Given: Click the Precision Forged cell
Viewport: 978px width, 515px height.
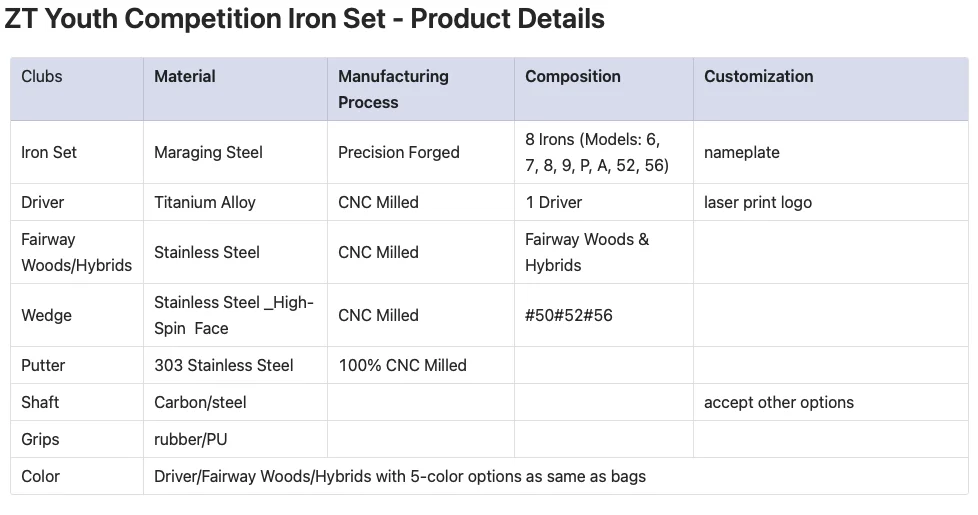Looking at the screenshot, I should (398, 152).
